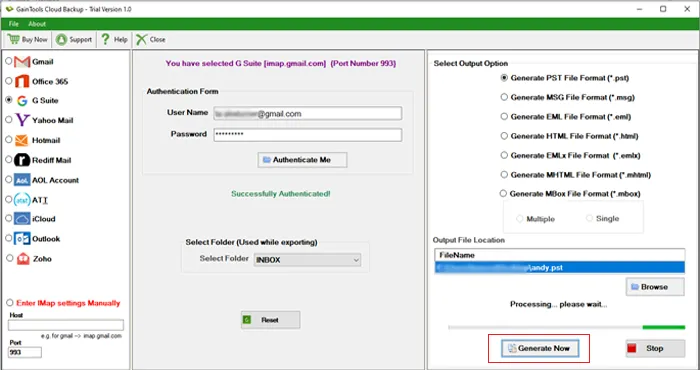
Task: Choose the Yahoo Mail radio button
Action: pos(8,120)
